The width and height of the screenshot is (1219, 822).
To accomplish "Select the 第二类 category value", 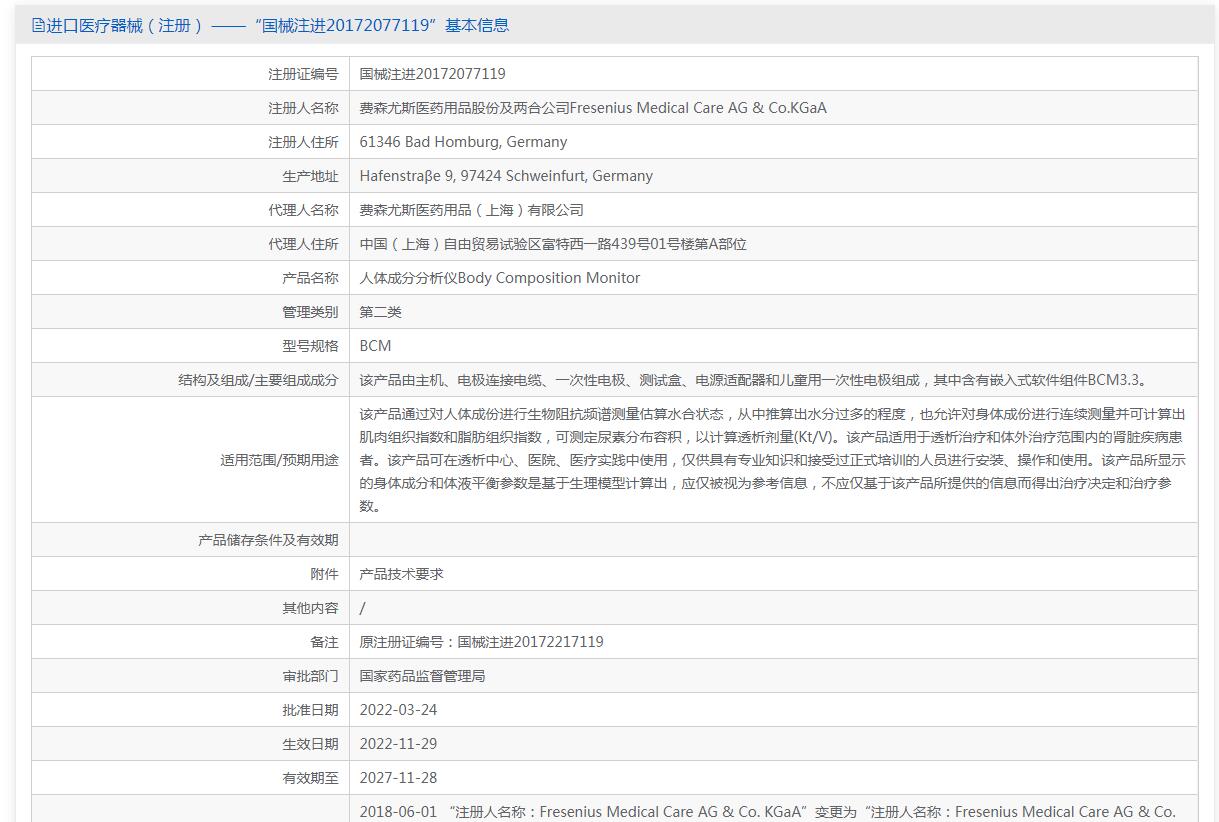I will (381, 312).
